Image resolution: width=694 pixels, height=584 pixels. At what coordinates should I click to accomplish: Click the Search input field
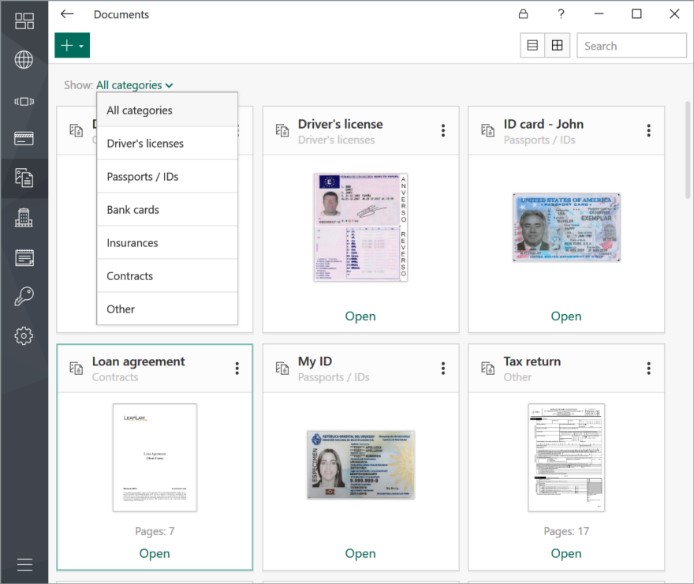click(632, 46)
